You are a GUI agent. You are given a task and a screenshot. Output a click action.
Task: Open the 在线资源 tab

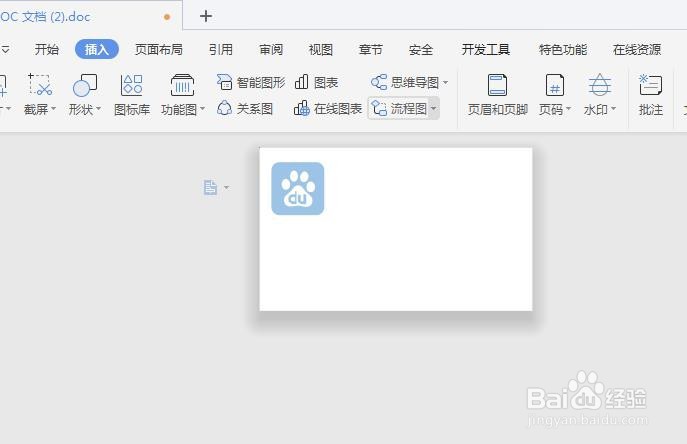click(637, 50)
